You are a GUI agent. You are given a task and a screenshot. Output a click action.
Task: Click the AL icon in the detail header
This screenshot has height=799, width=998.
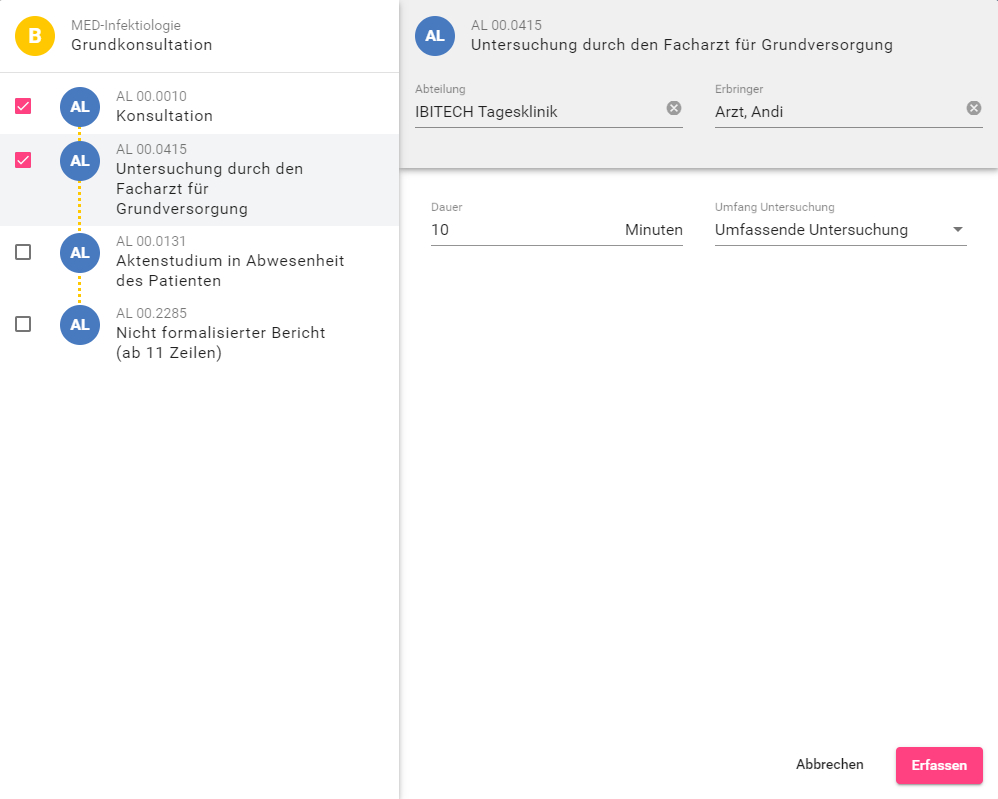(435, 36)
